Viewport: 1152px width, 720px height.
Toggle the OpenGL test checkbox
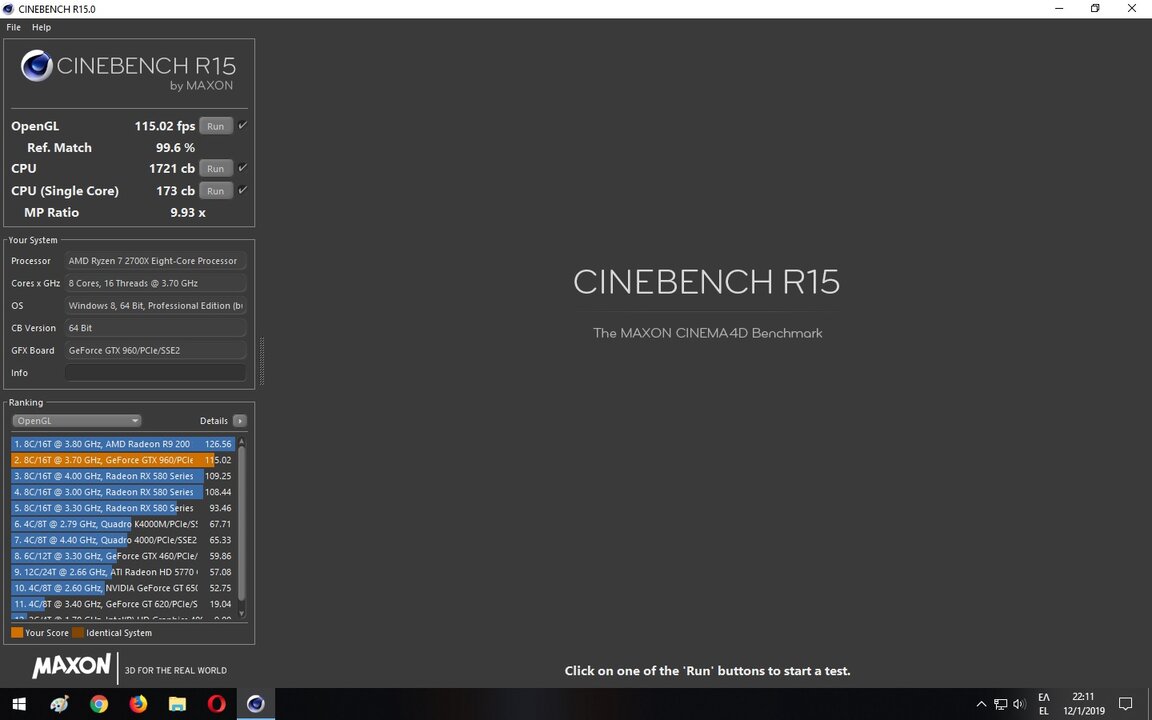(x=242, y=126)
